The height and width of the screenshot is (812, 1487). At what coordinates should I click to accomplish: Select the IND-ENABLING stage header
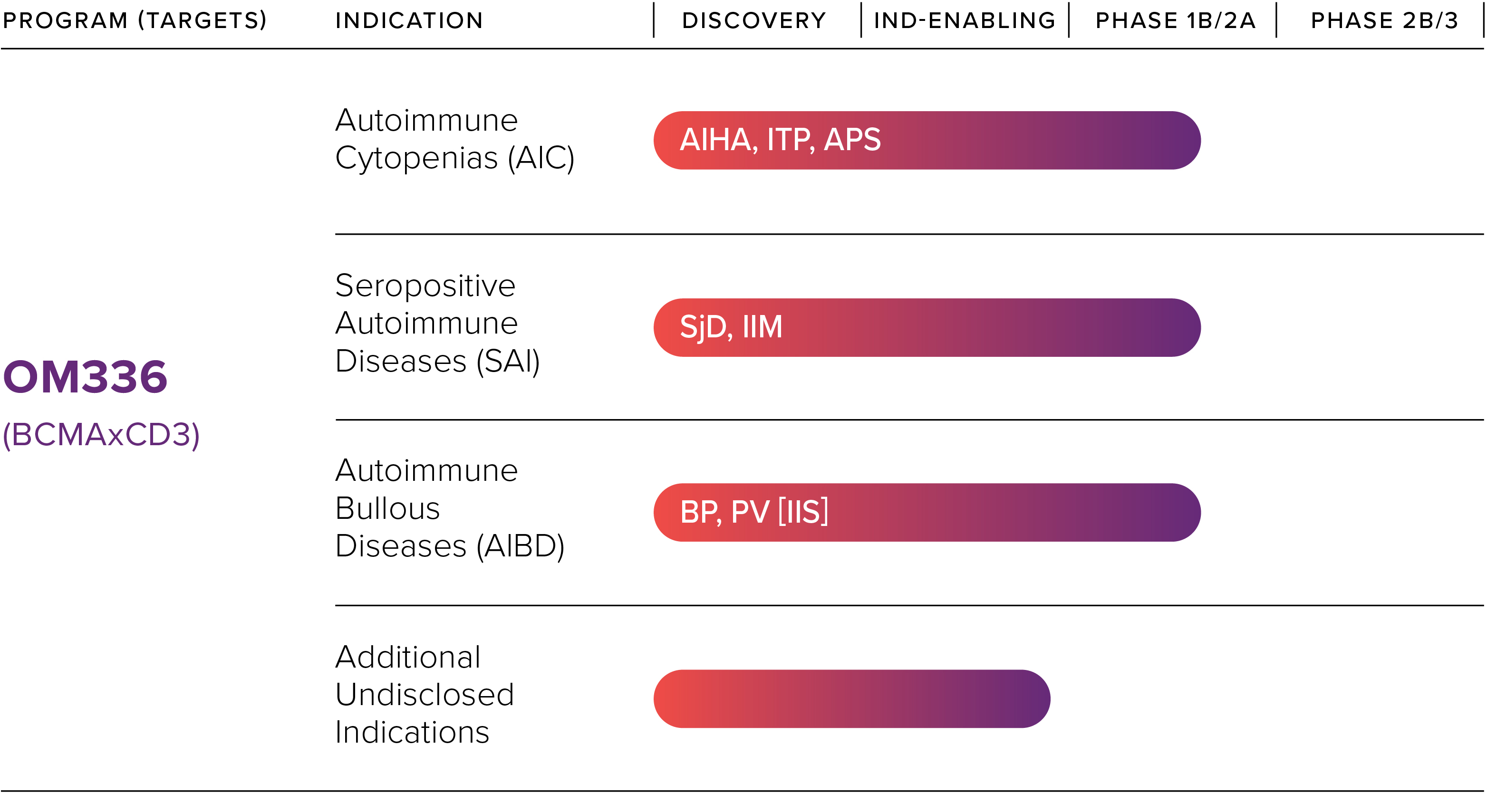click(x=965, y=21)
